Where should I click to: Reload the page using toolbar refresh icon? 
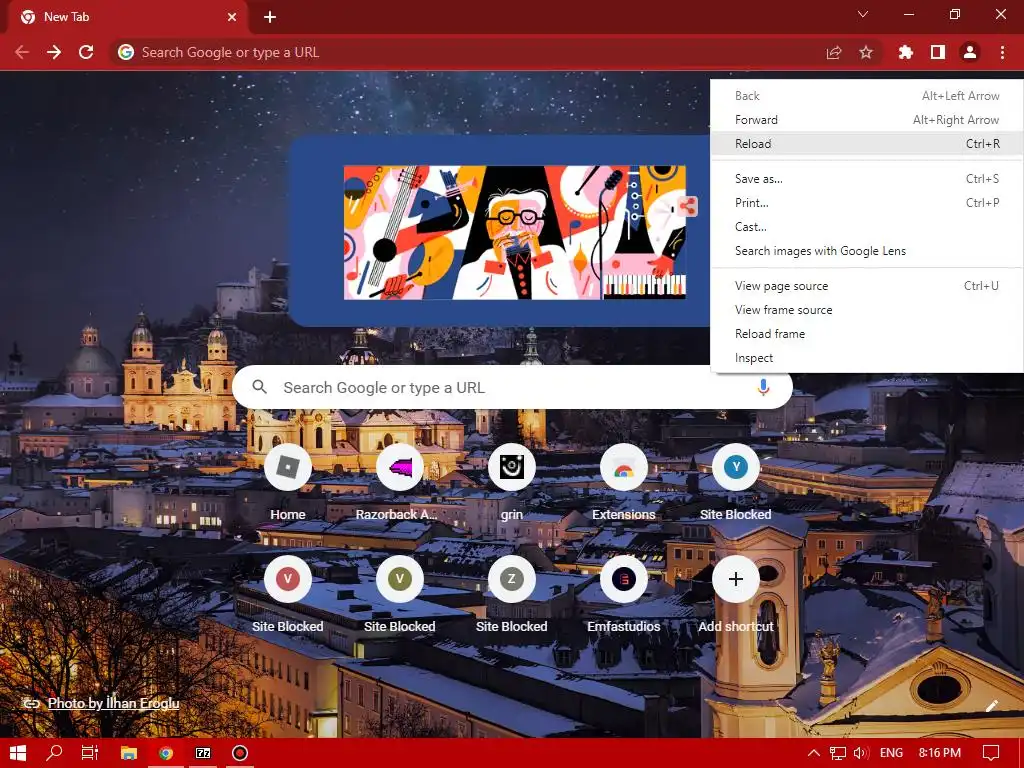pos(86,52)
